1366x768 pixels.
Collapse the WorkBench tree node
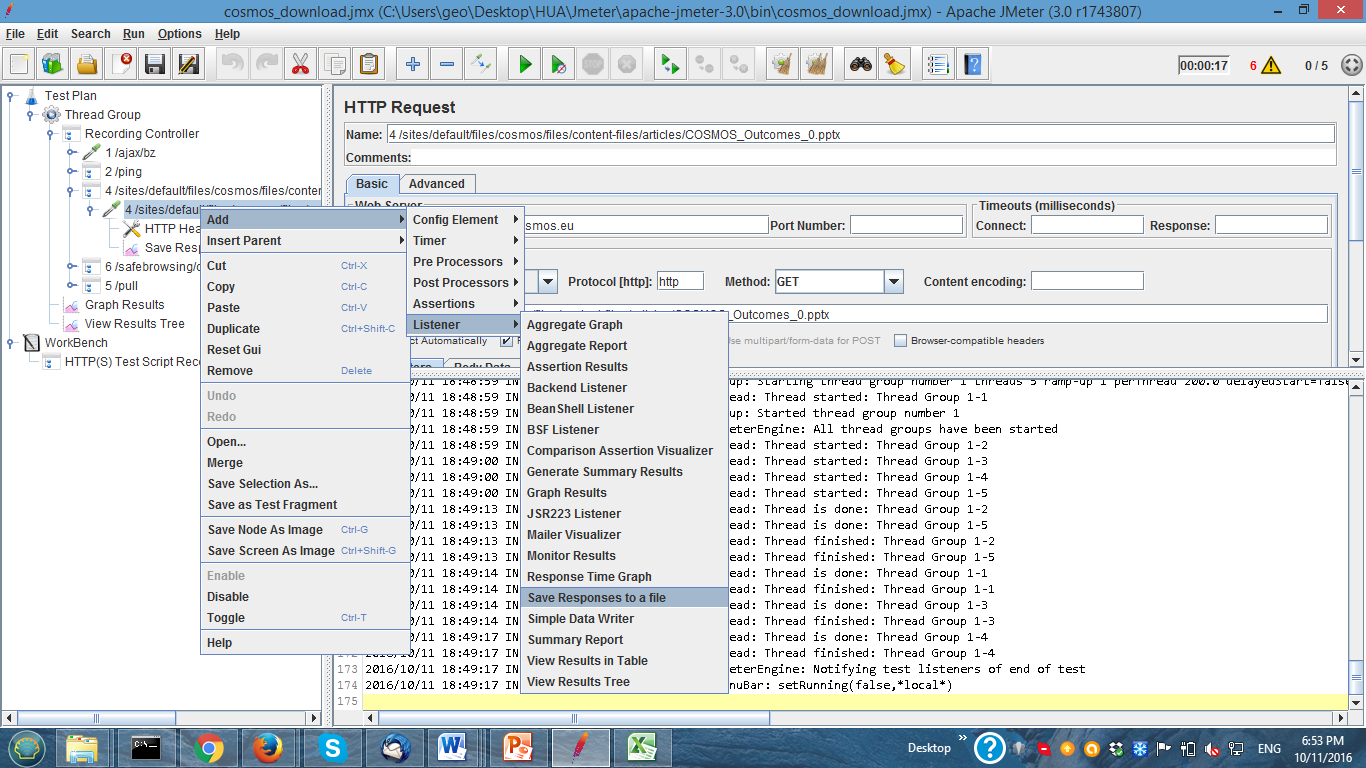11,343
